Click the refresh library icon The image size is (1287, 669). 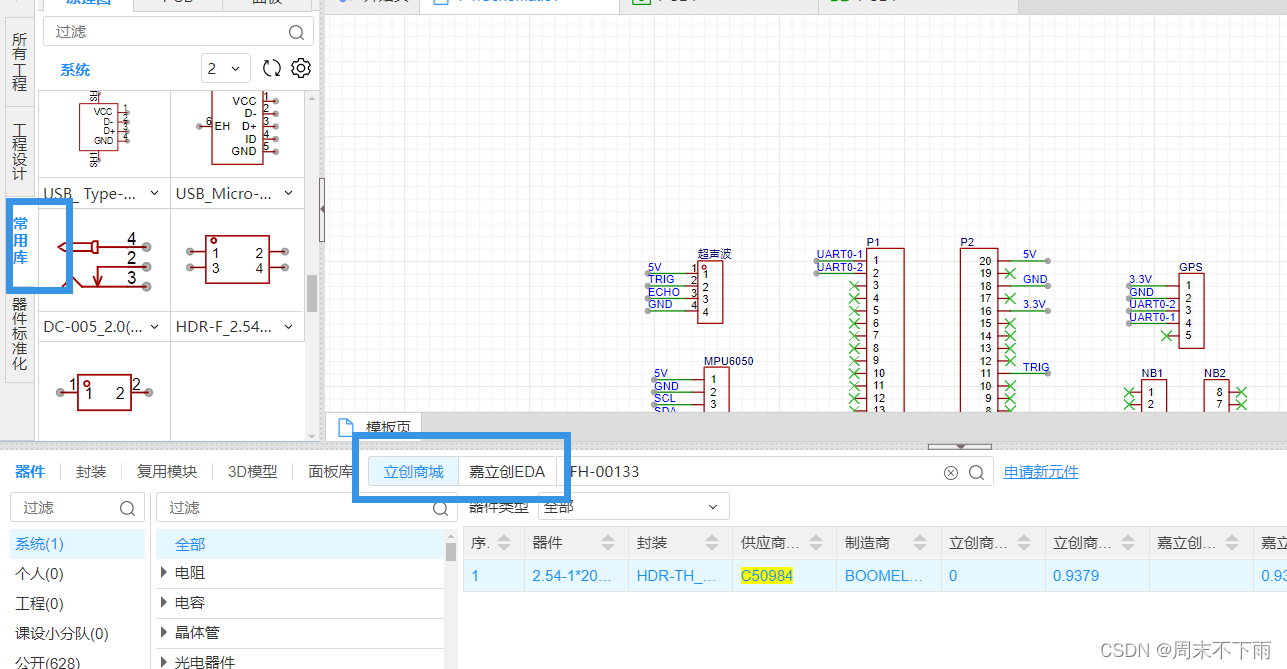tap(272, 68)
